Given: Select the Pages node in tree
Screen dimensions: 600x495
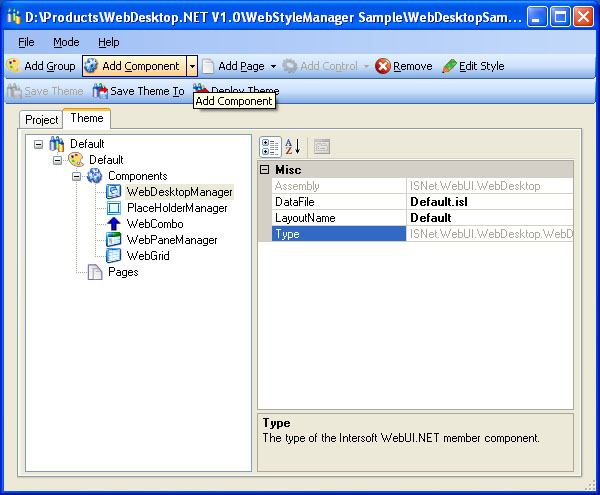Looking at the screenshot, I should [122, 272].
